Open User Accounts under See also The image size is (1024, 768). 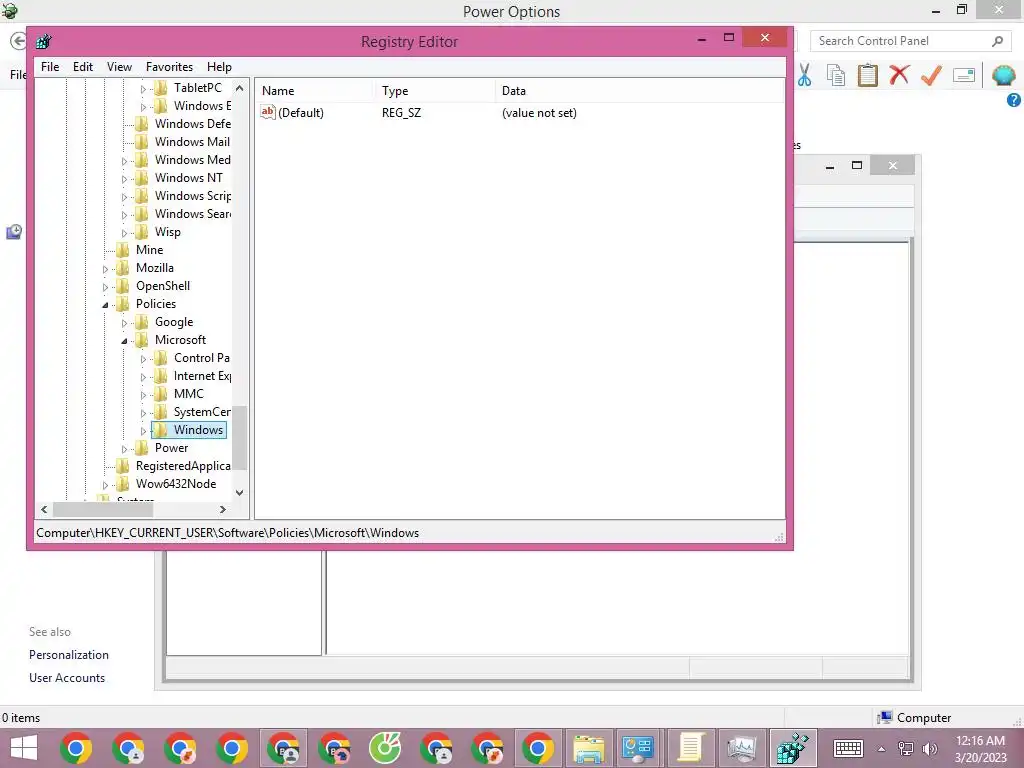pos(67,678)
